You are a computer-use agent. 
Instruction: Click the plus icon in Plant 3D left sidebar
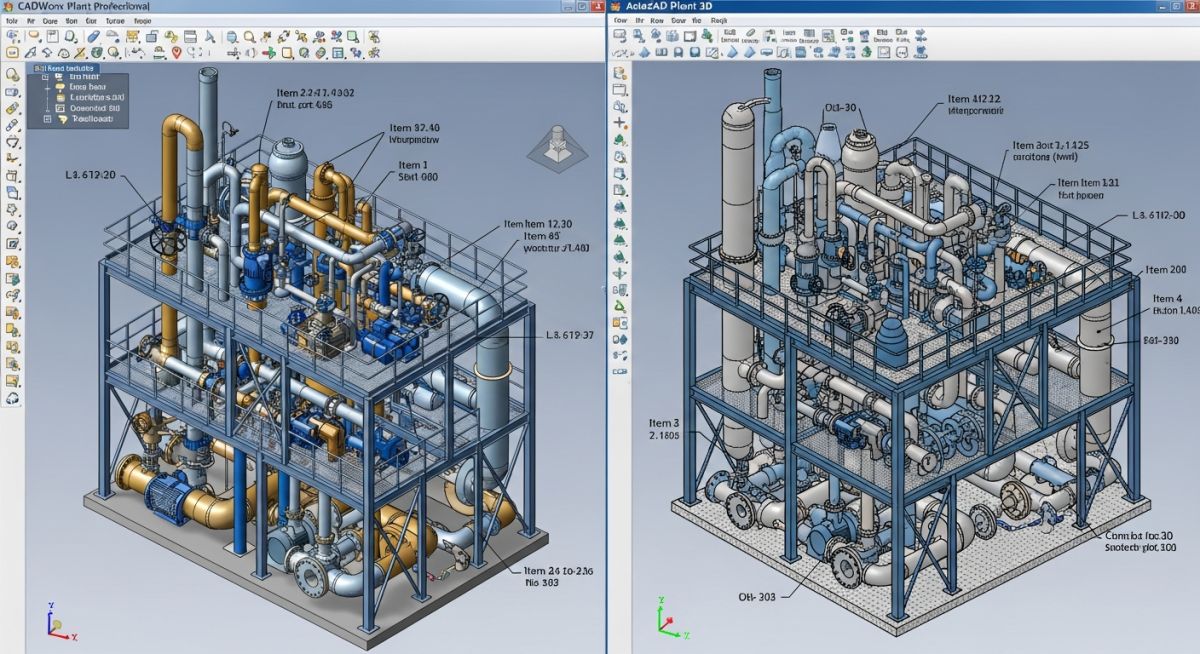click(619, 122)
